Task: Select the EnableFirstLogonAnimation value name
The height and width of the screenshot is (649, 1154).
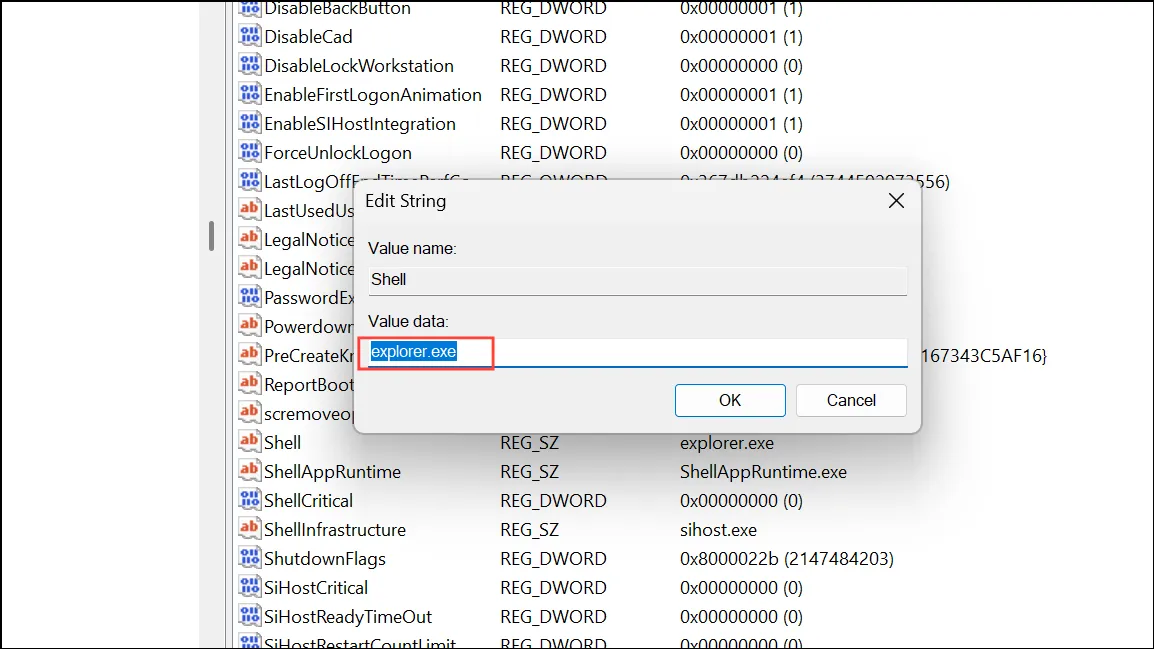Action: 372,95
